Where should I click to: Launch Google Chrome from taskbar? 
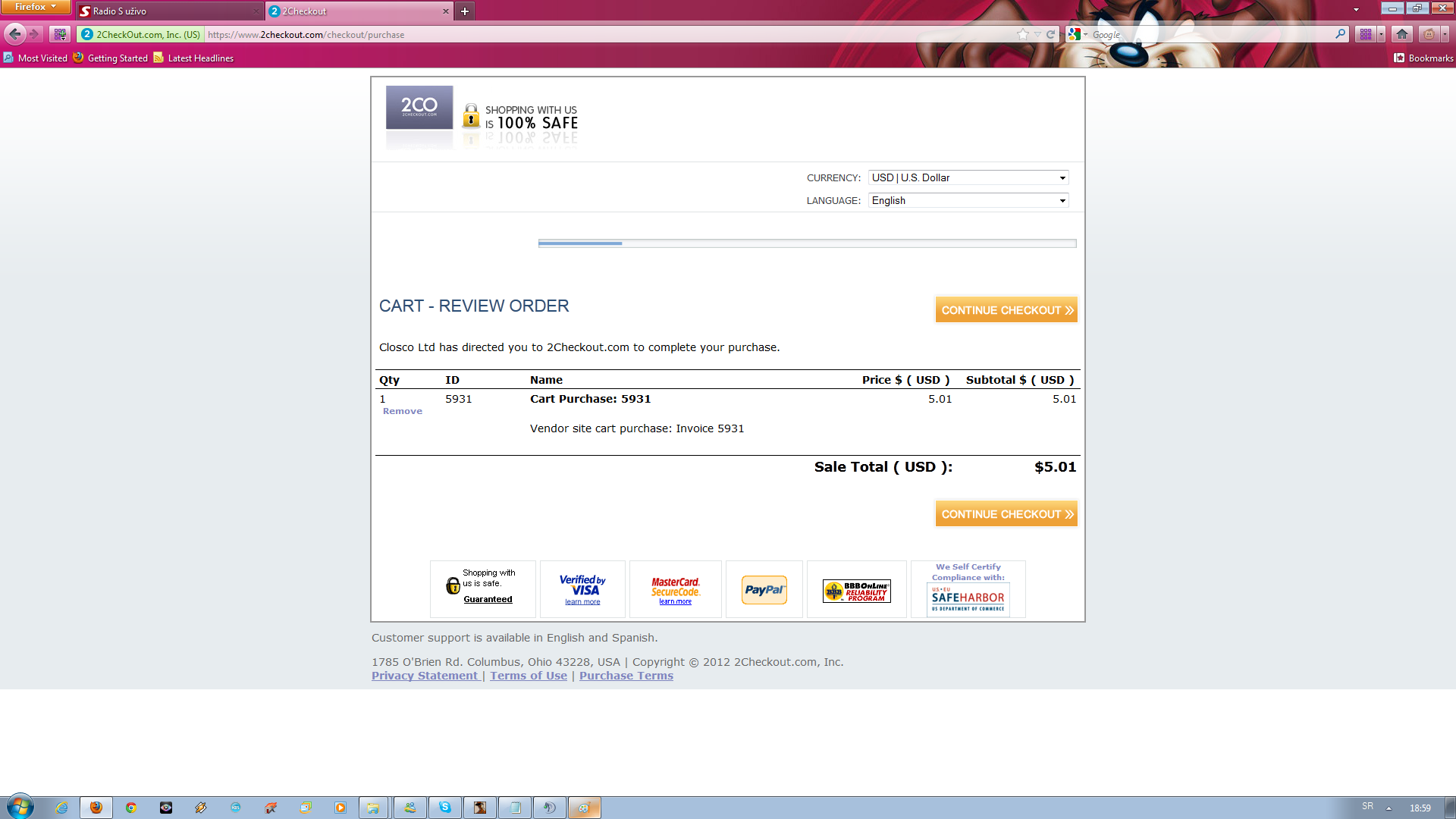(x=131, y=808)
